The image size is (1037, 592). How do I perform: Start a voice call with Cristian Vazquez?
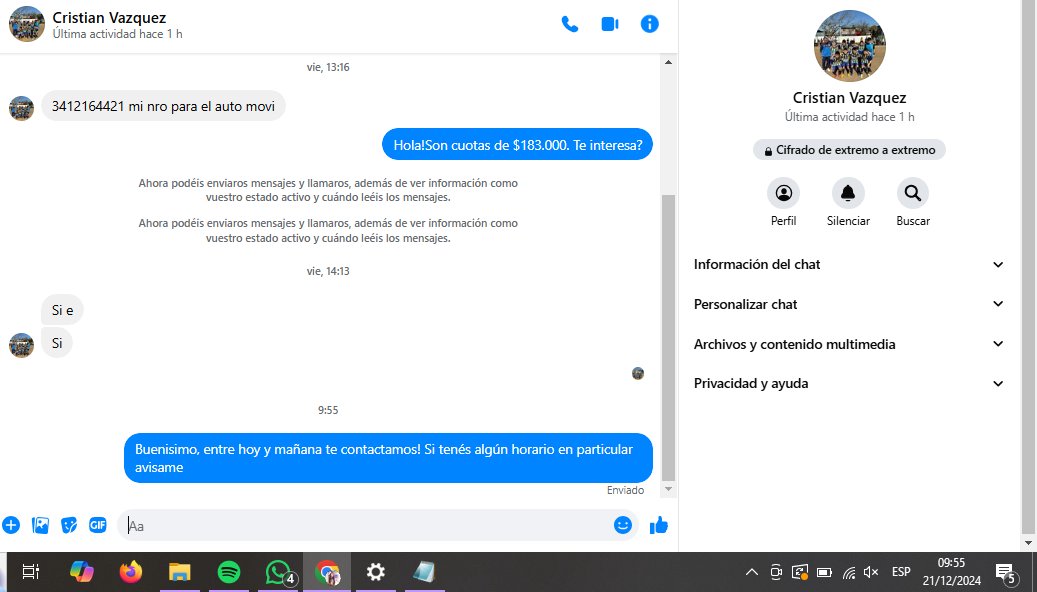point(570,24)
